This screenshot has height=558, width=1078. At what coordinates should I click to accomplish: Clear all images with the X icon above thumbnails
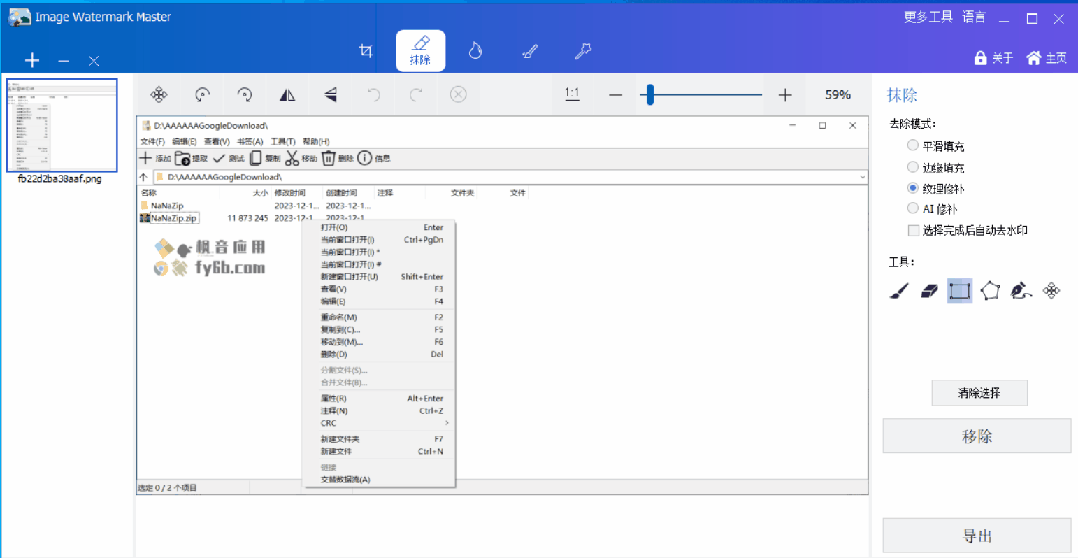point(94,61)
